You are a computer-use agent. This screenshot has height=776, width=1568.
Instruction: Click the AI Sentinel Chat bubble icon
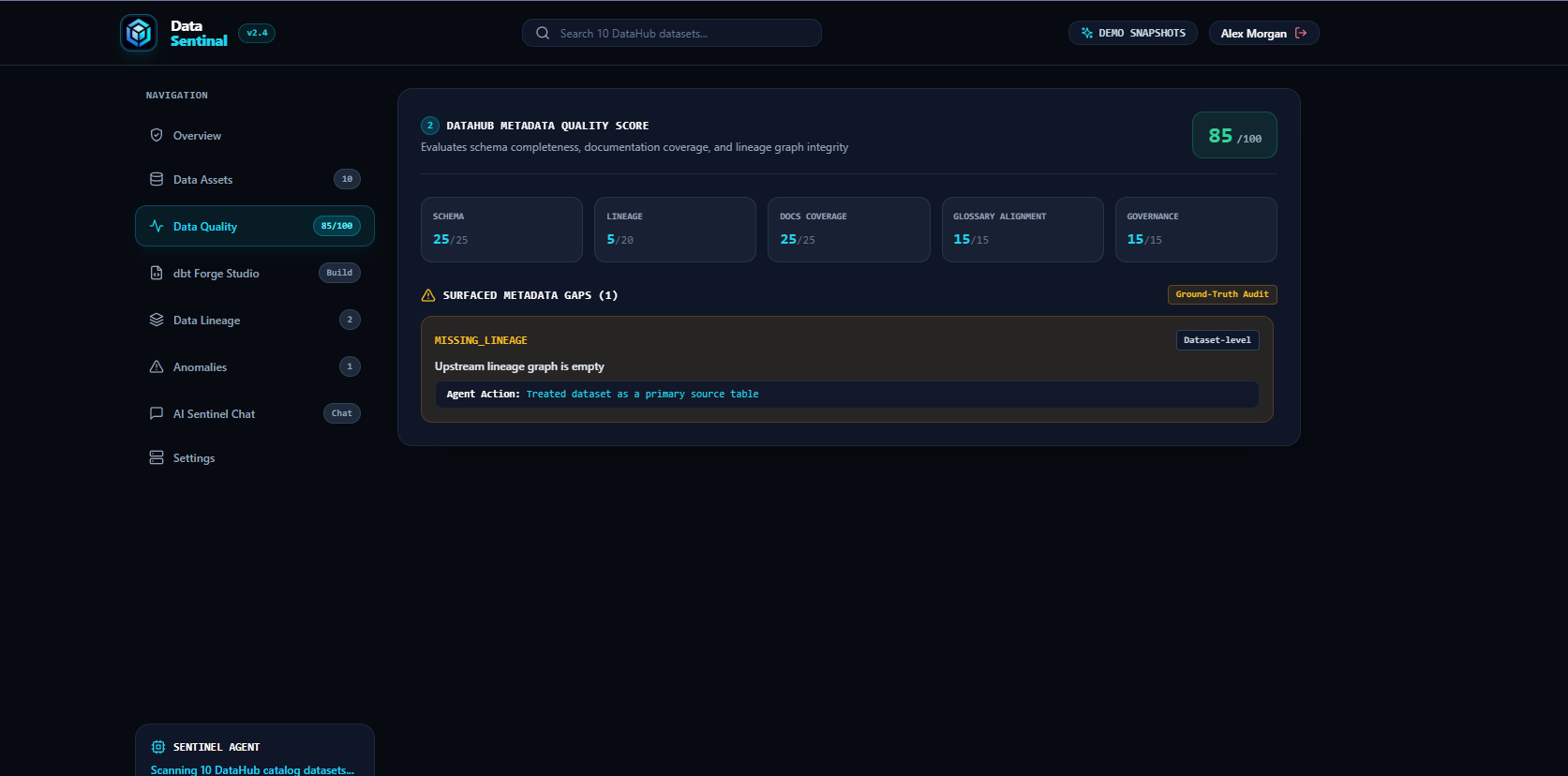point(157,413)
